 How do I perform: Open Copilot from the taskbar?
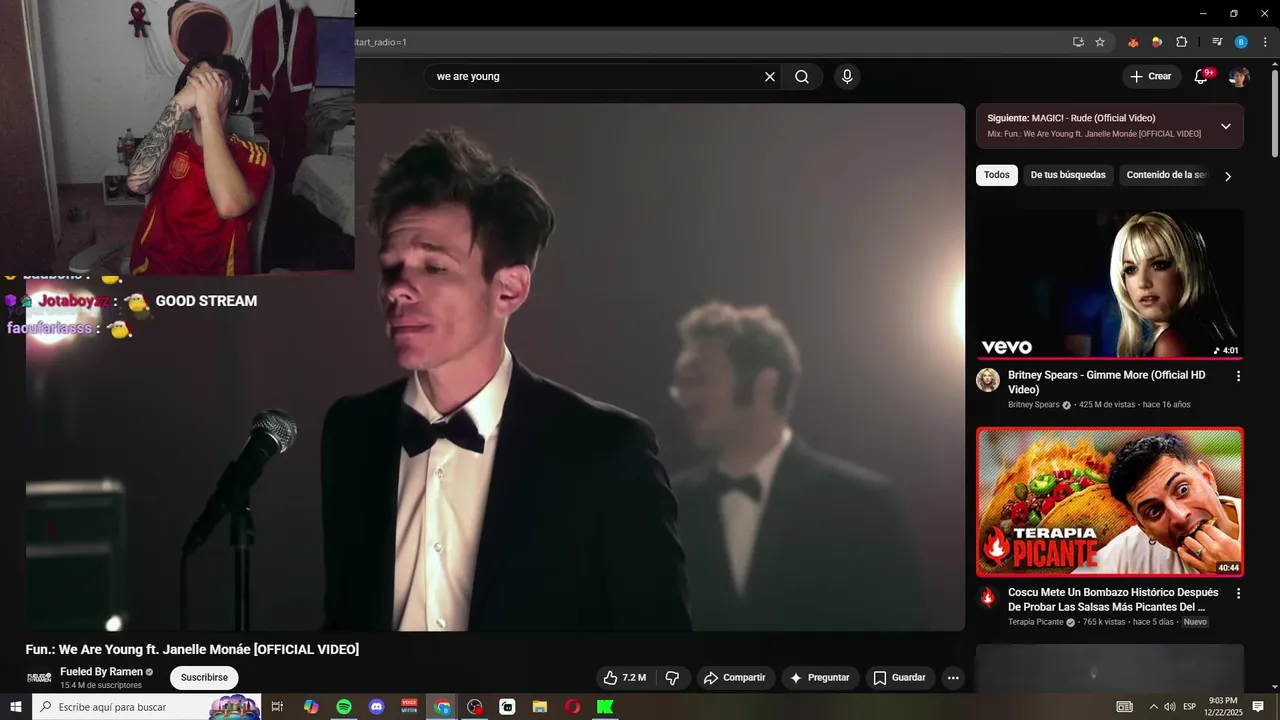(x=311, y=707)
